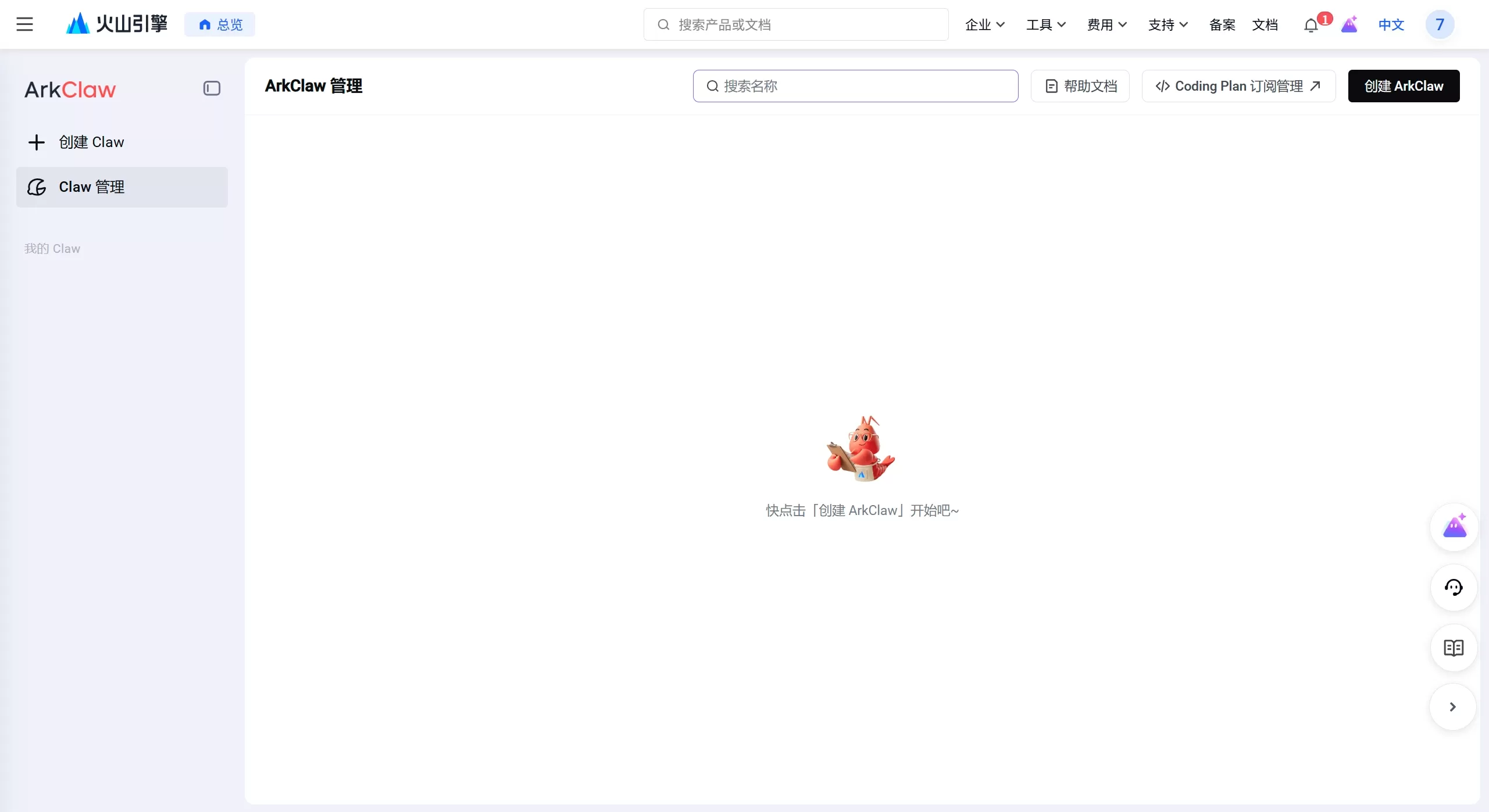
Task: Click the ArkClaw sidebar logo
Action: click(x=70, y=90)
